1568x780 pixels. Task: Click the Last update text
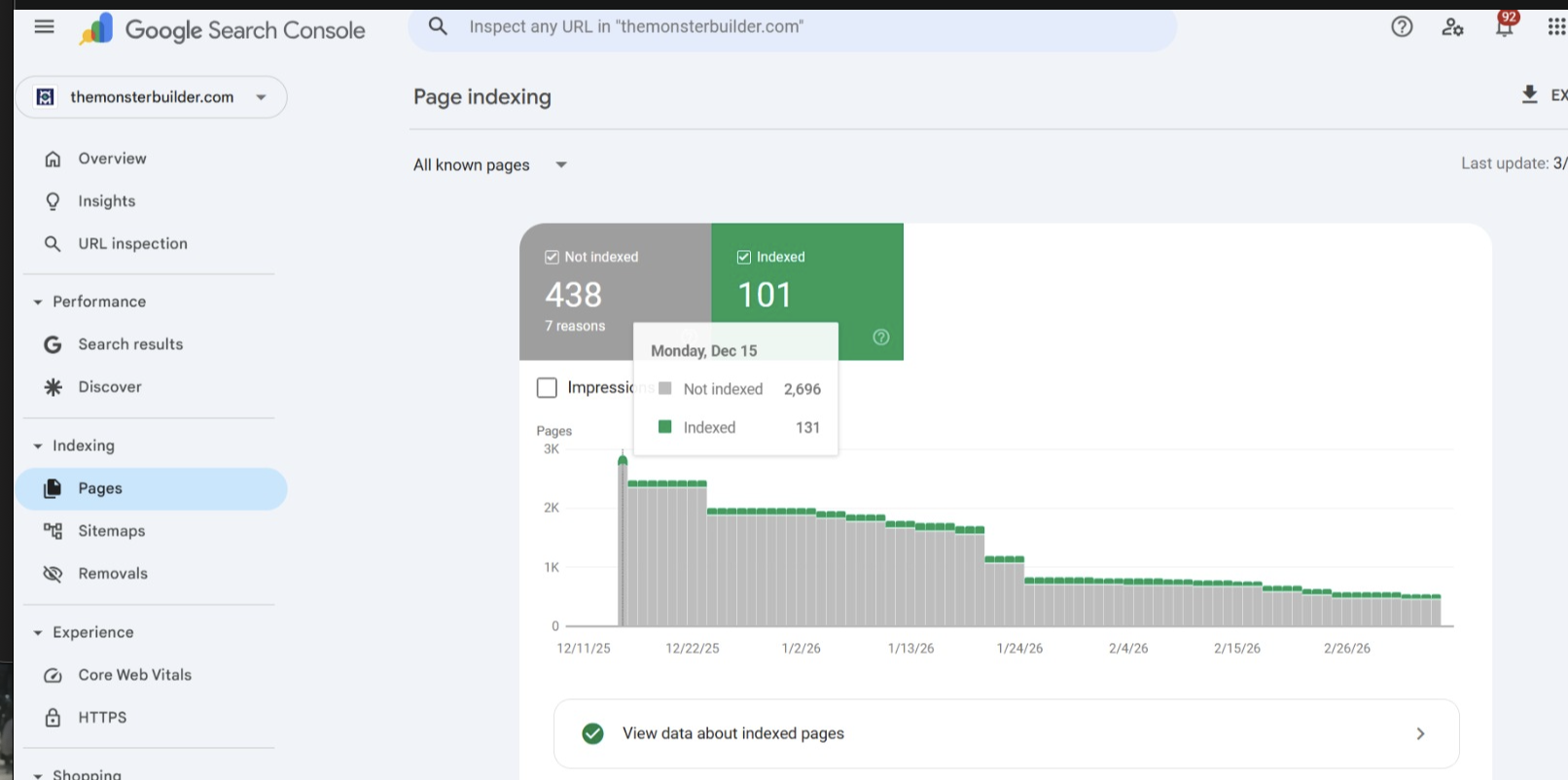click(1514, 163)
